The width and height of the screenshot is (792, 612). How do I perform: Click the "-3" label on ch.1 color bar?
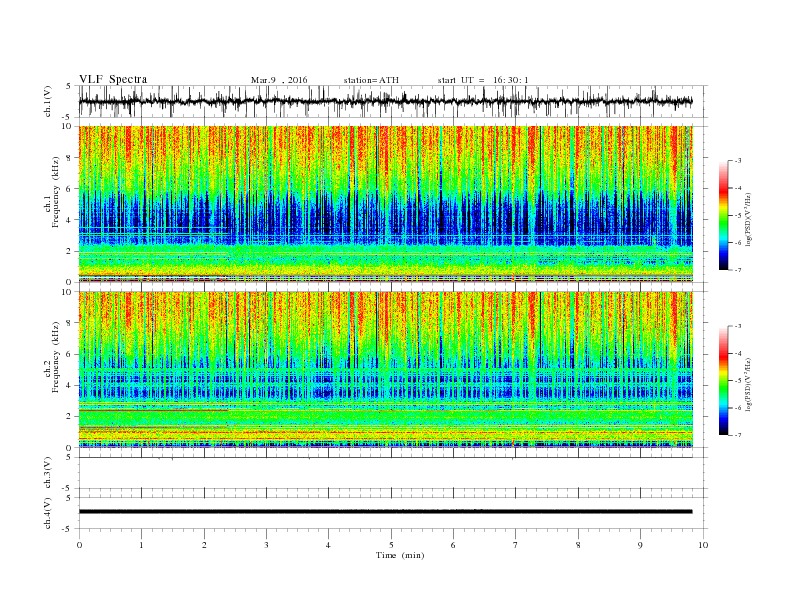738,161
